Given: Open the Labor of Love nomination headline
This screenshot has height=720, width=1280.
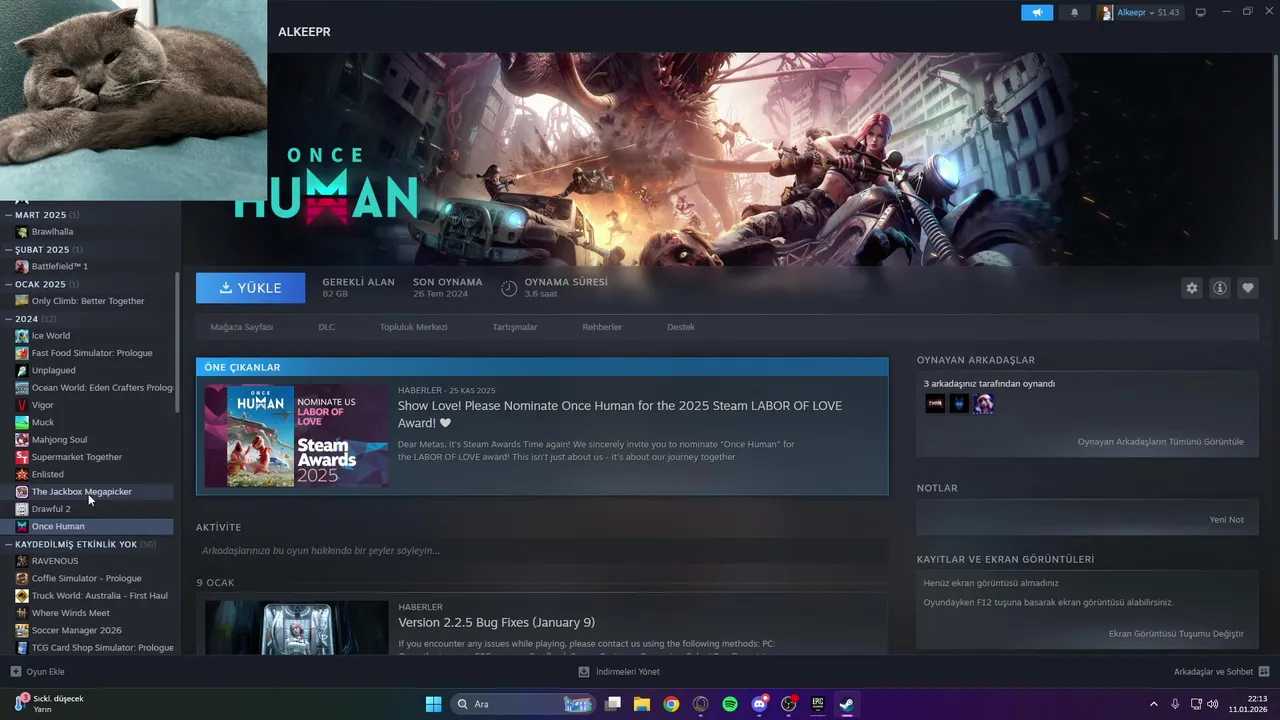Looking at the screenshot, I should tap(620, 414).
